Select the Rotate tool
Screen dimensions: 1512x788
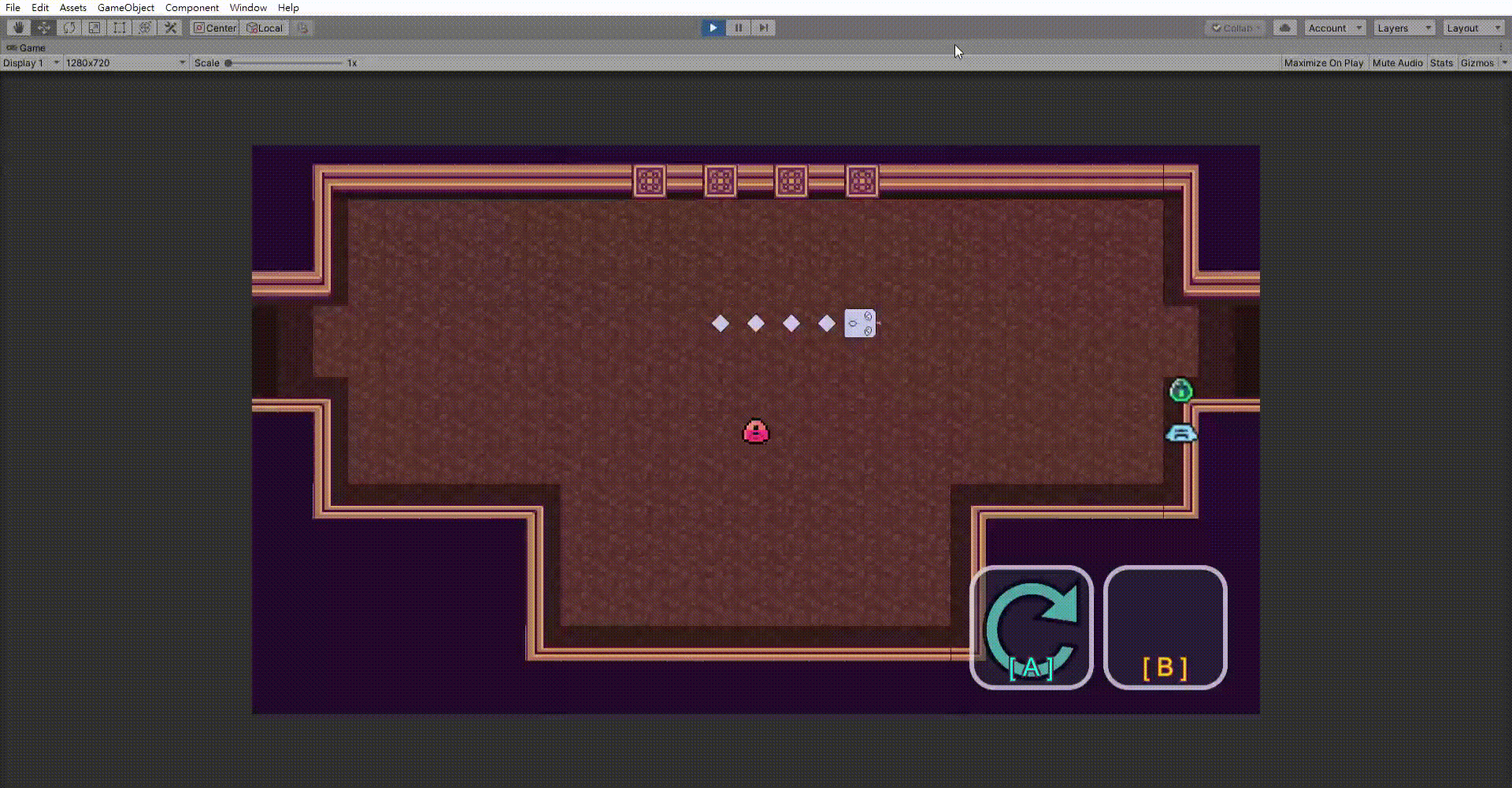[x=69, y=28]
